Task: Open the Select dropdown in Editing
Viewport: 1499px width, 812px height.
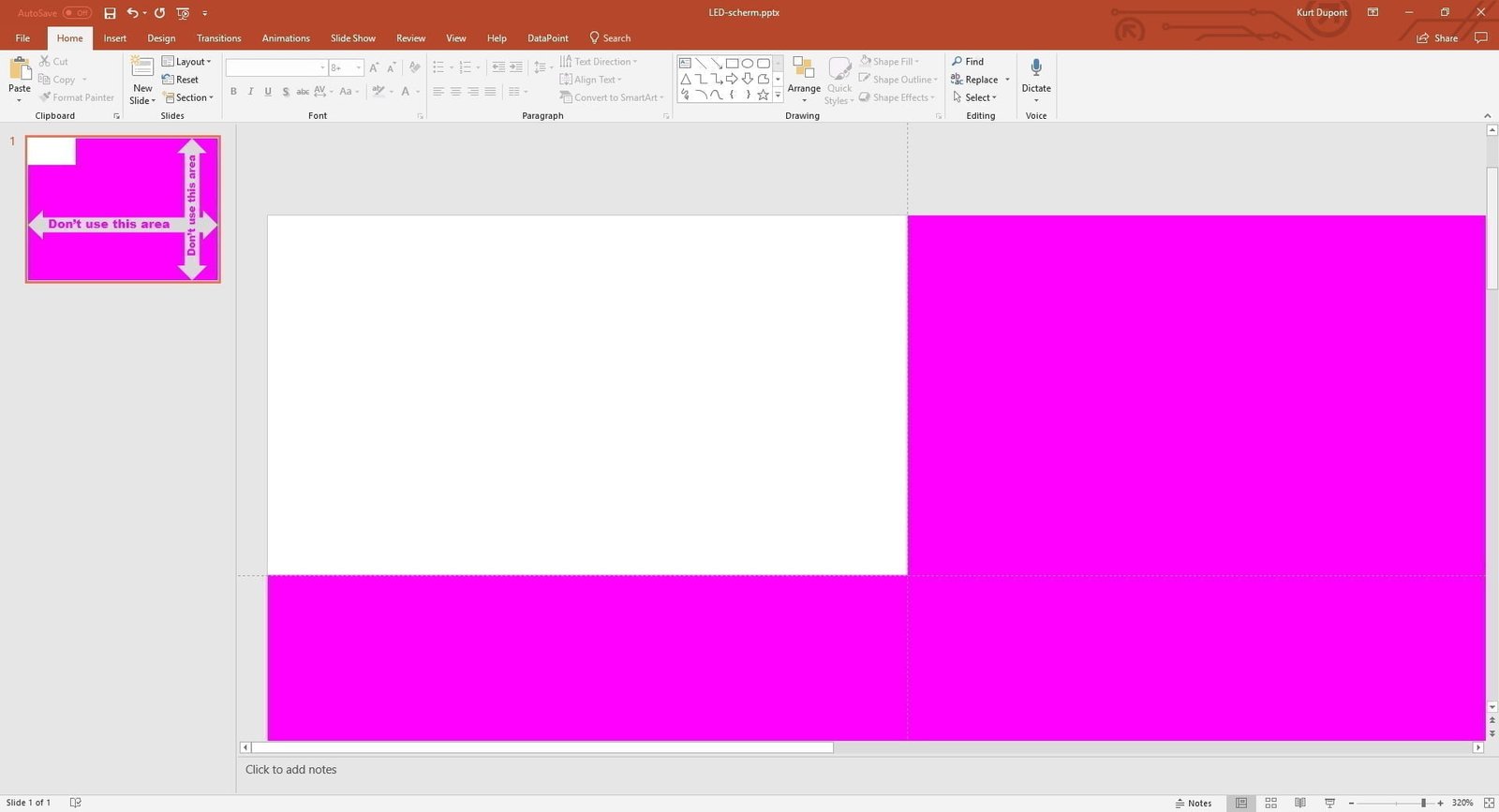Action: coord(975,97)
